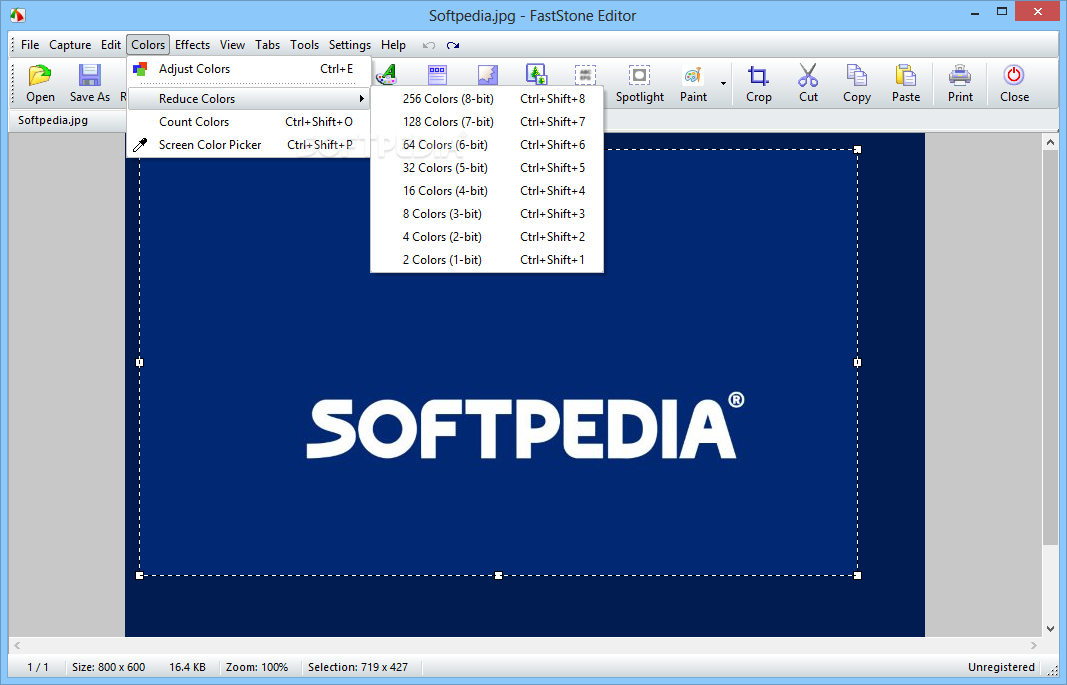The image size is (1067, 685).
Task: Click the Paint palette icon
Action: [693, 75]
